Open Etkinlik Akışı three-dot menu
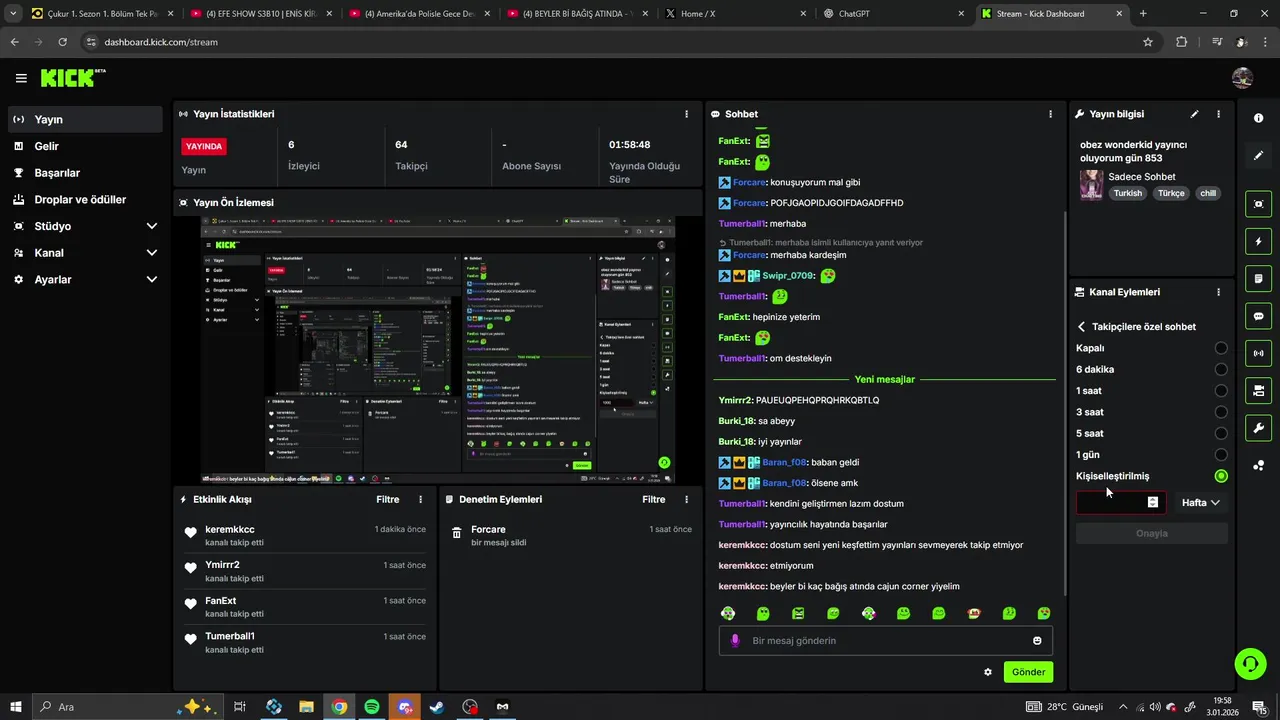1280x720 pixels. tap(420, 499)
